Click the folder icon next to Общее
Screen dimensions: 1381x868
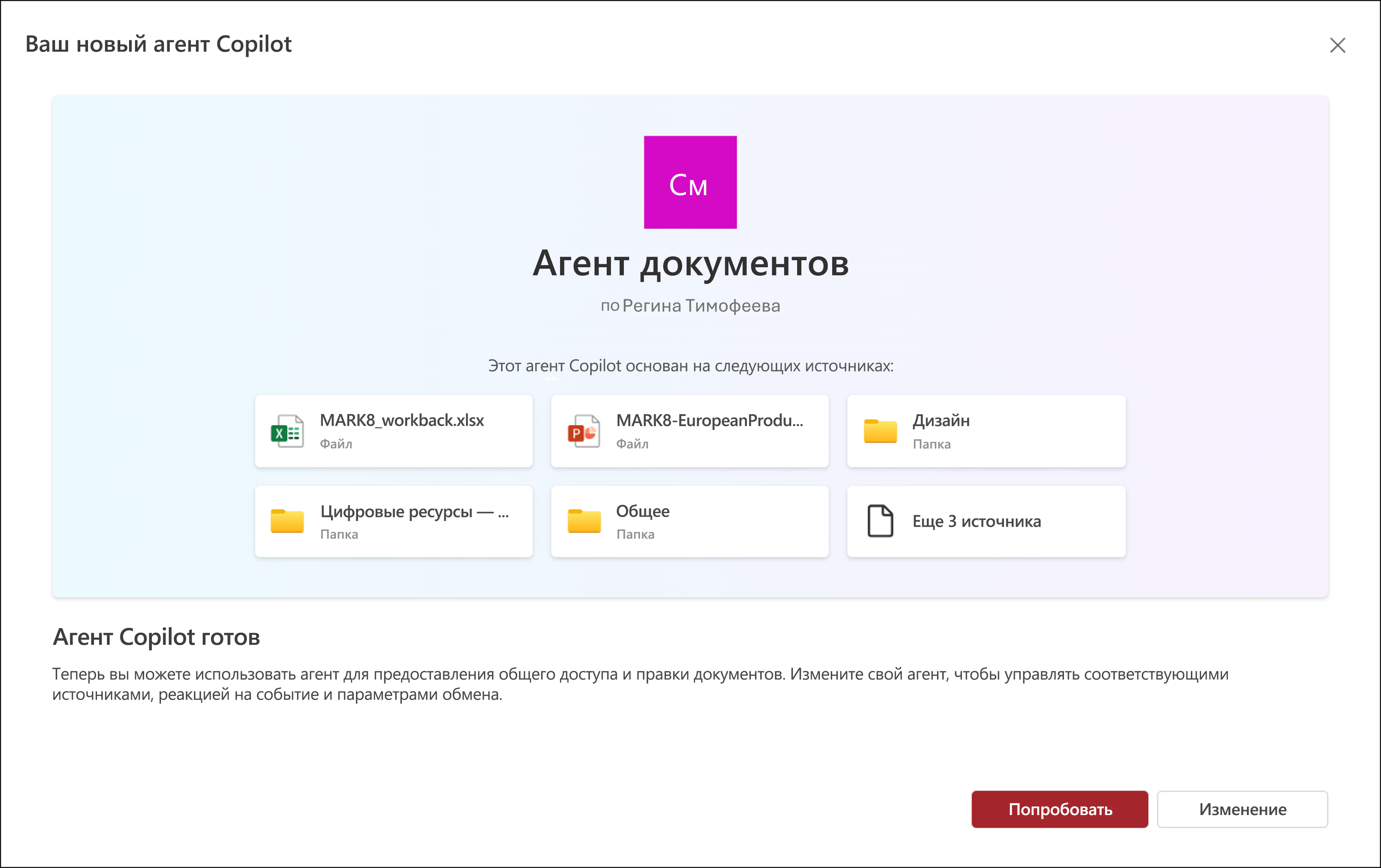click(x=583, y=521)
